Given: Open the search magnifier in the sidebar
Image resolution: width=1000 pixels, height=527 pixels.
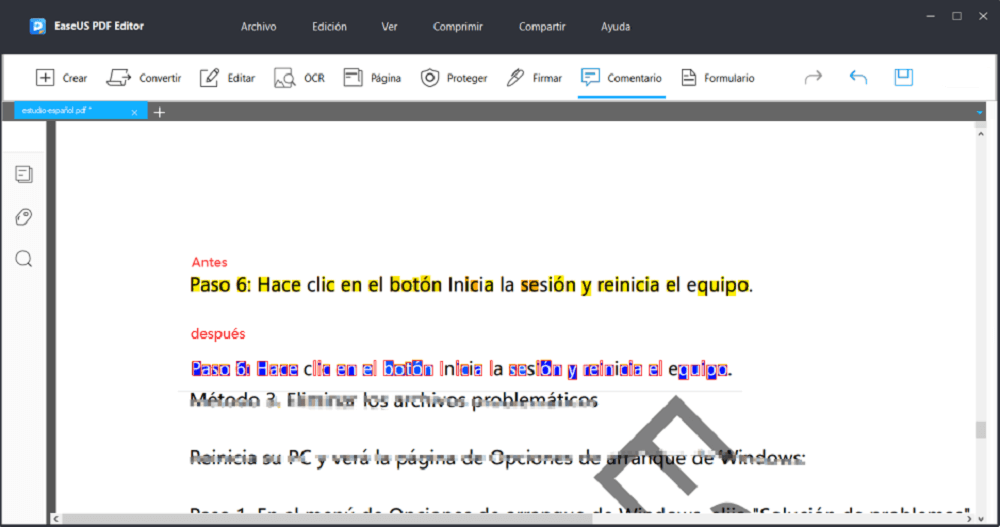Looking at the screenshot, I should [x=24, y=259].
